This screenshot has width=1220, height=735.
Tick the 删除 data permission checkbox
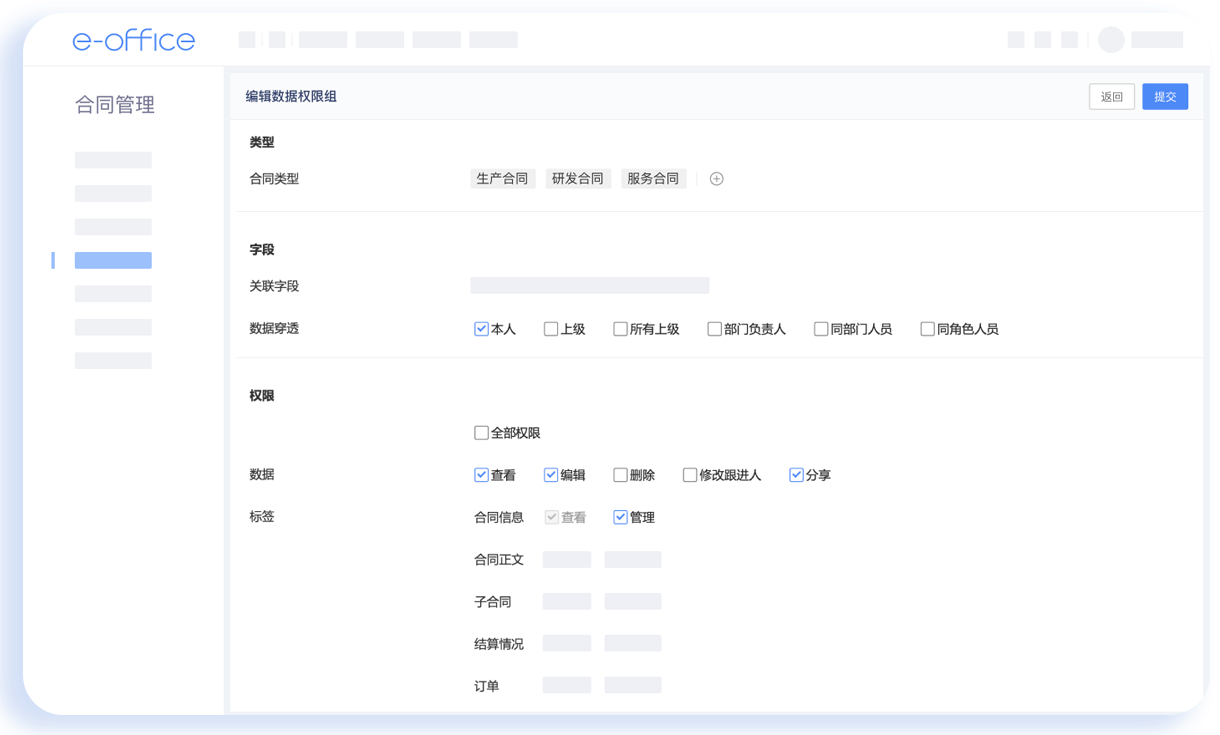point(620,475)
